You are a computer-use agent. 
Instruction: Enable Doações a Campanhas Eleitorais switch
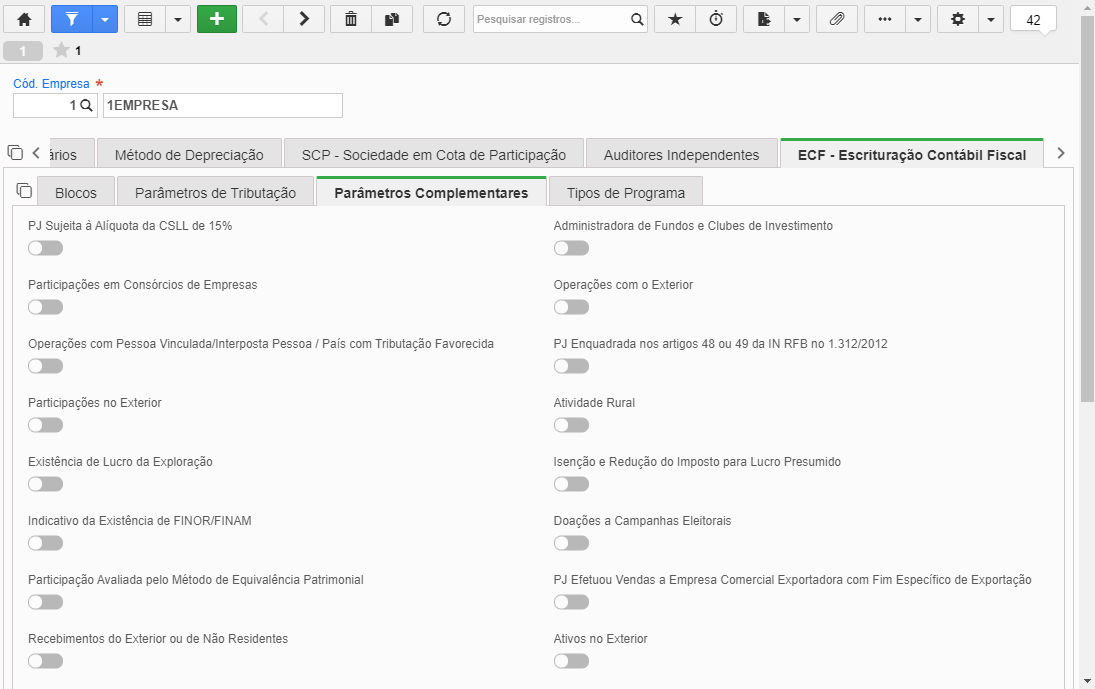pos(571,543)
